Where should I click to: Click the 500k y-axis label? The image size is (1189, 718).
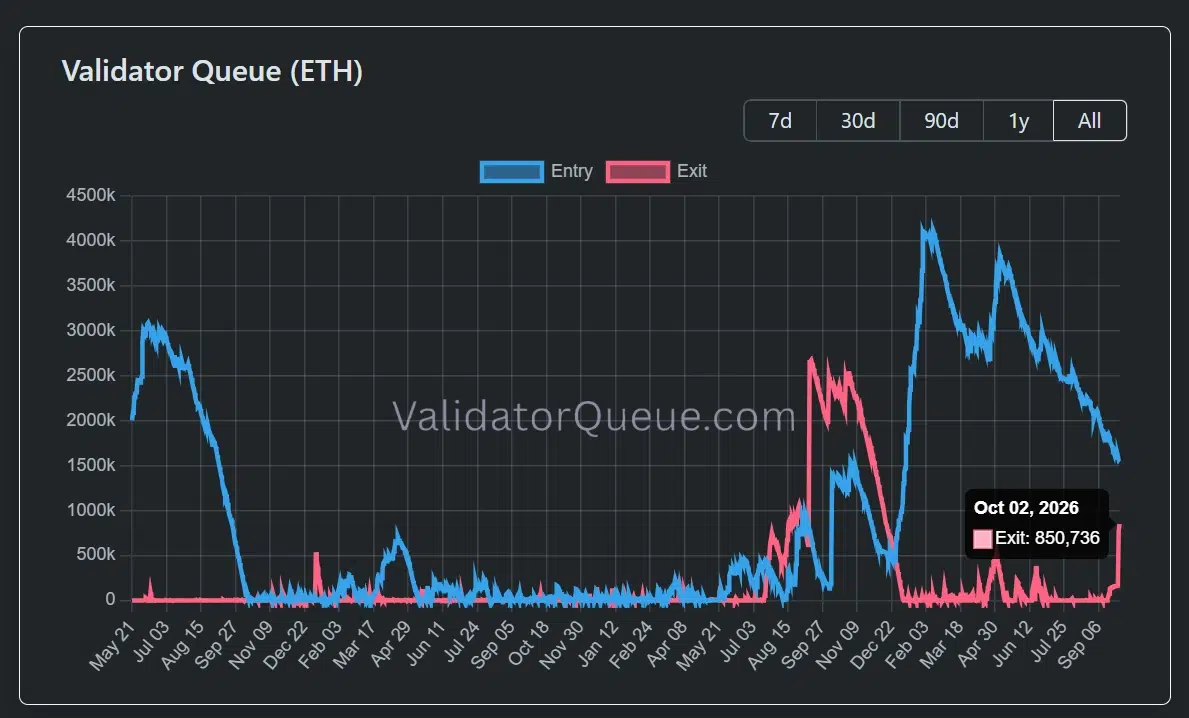pos(96,555)
